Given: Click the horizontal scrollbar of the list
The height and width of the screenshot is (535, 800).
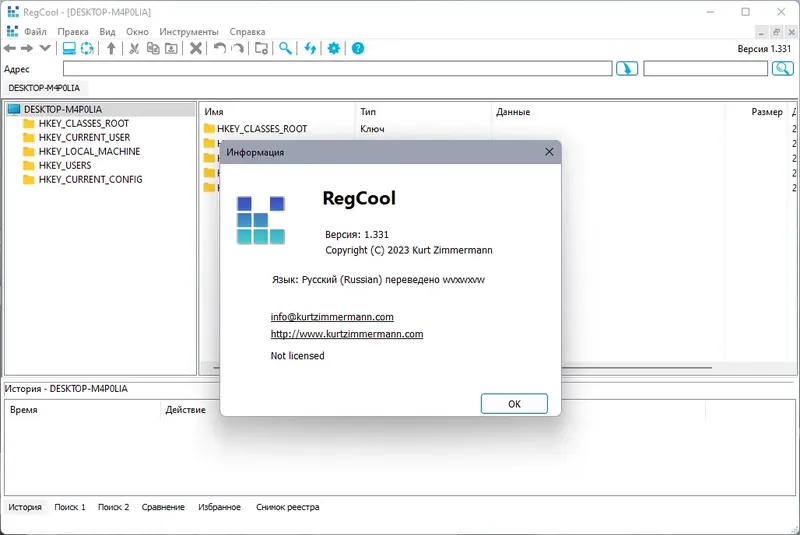Looking at the screenshot, I should 636,367.
